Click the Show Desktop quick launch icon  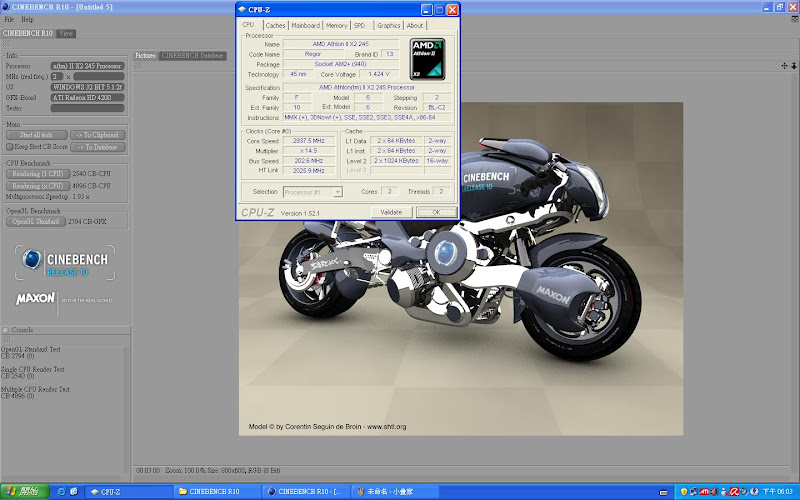coord(73,492)
